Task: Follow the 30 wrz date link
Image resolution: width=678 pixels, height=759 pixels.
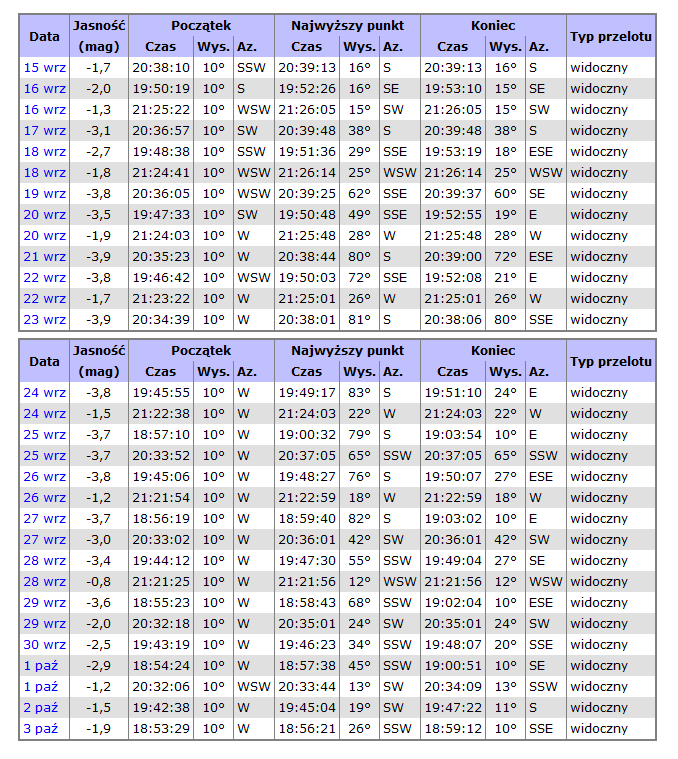Action: (x=45, y=645)
